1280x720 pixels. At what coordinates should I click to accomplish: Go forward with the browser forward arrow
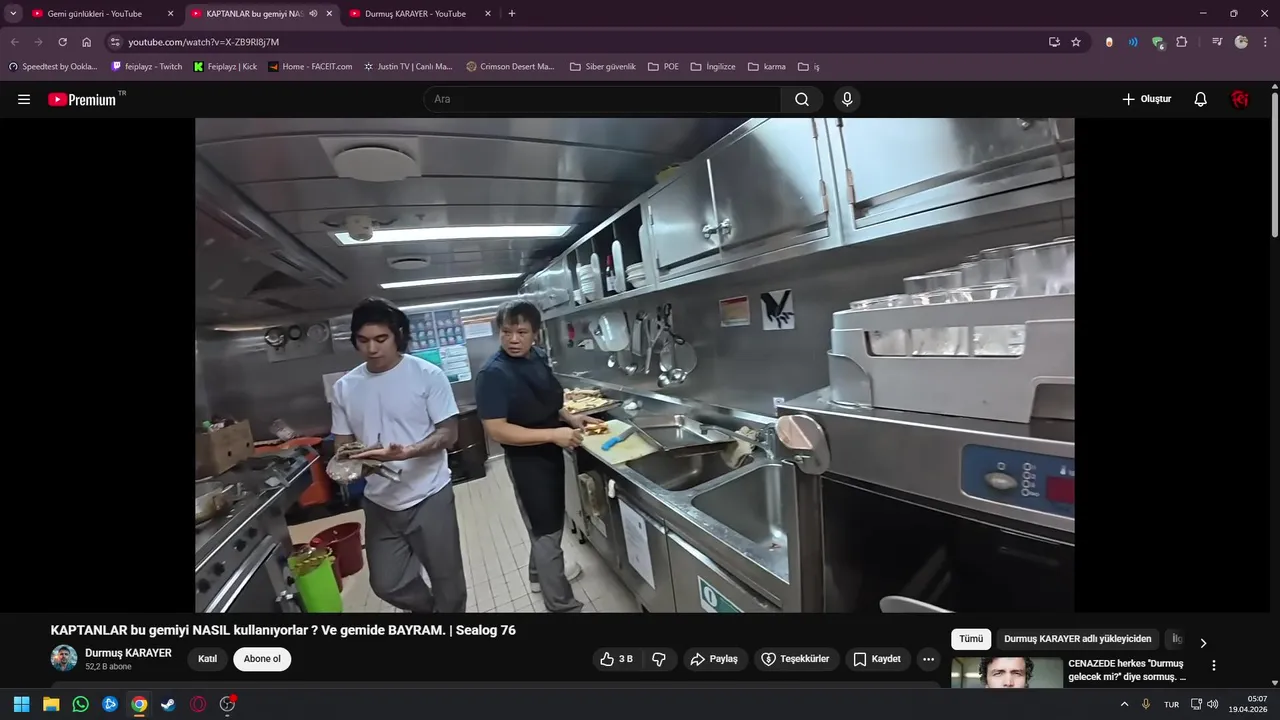coord(38,42)
